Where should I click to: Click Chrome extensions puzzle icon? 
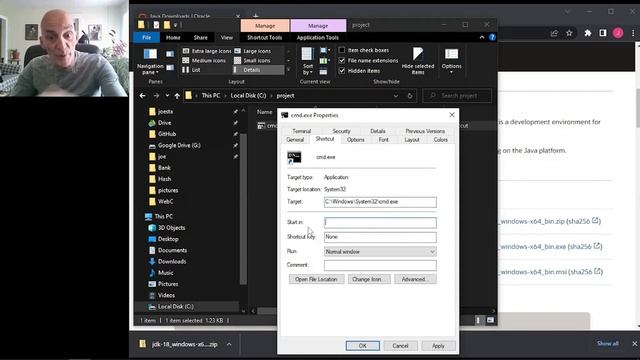coord(588,33)
